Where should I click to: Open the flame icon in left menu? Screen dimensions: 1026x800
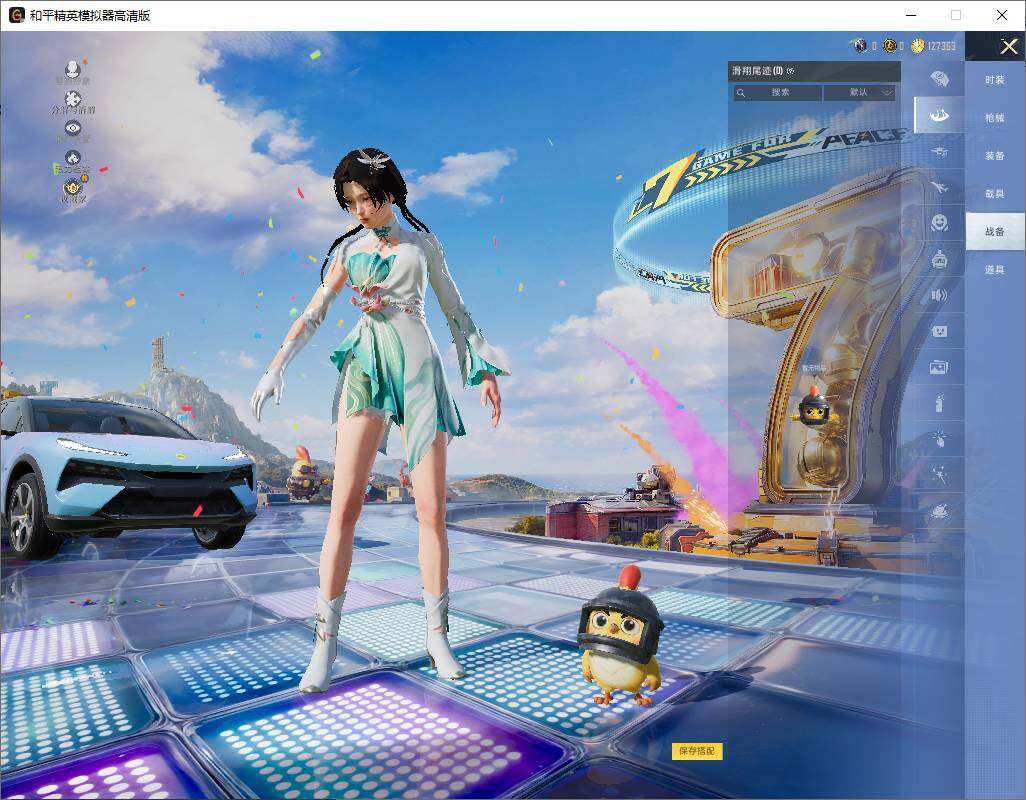[x=73, y=158]
